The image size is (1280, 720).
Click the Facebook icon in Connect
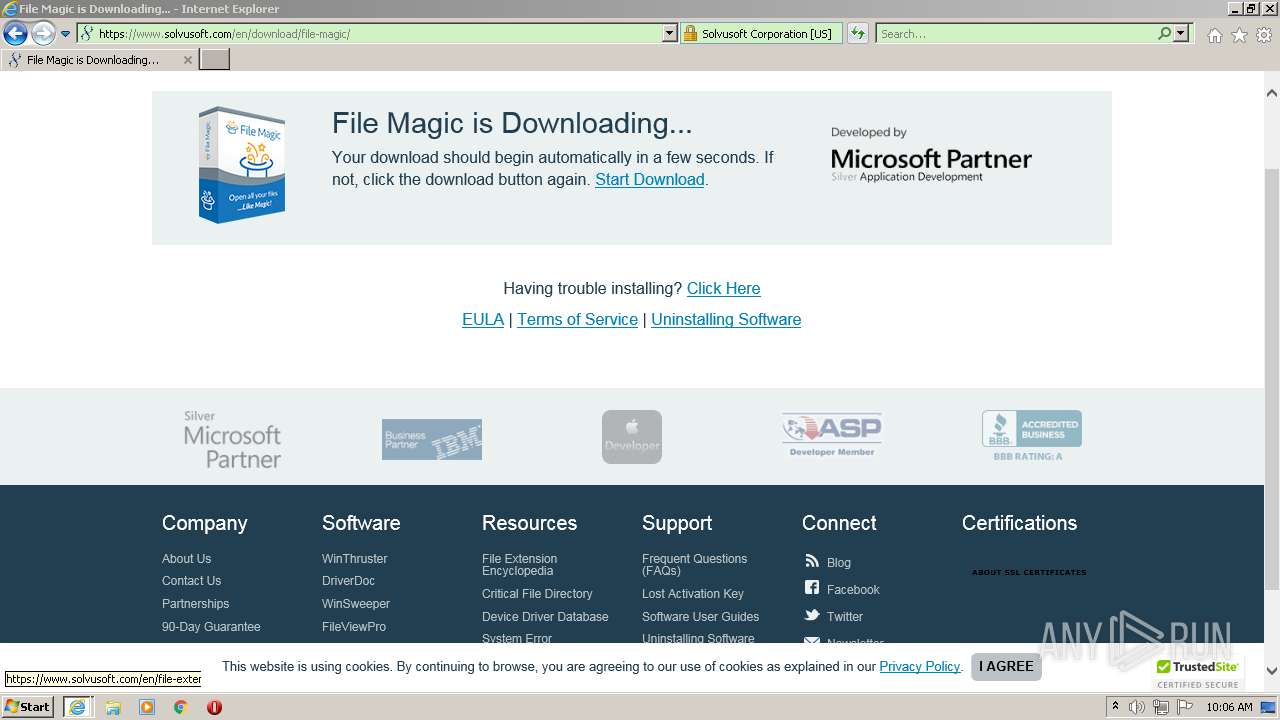coord(811,588)
